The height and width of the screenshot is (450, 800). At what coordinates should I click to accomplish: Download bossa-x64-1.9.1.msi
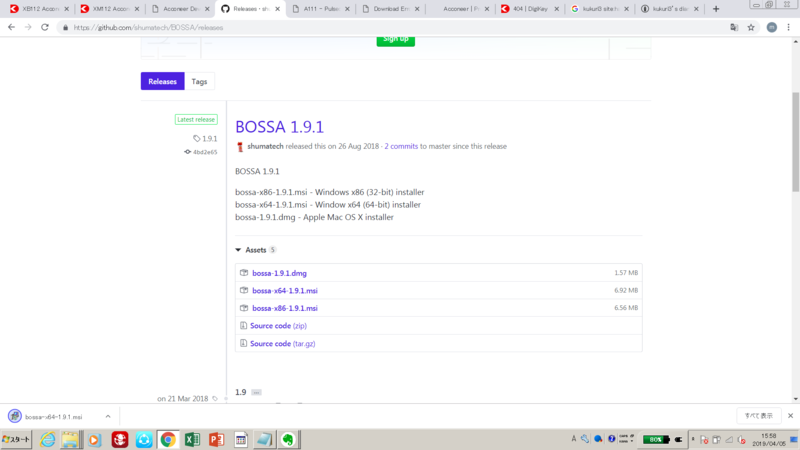tap(285, 291)
